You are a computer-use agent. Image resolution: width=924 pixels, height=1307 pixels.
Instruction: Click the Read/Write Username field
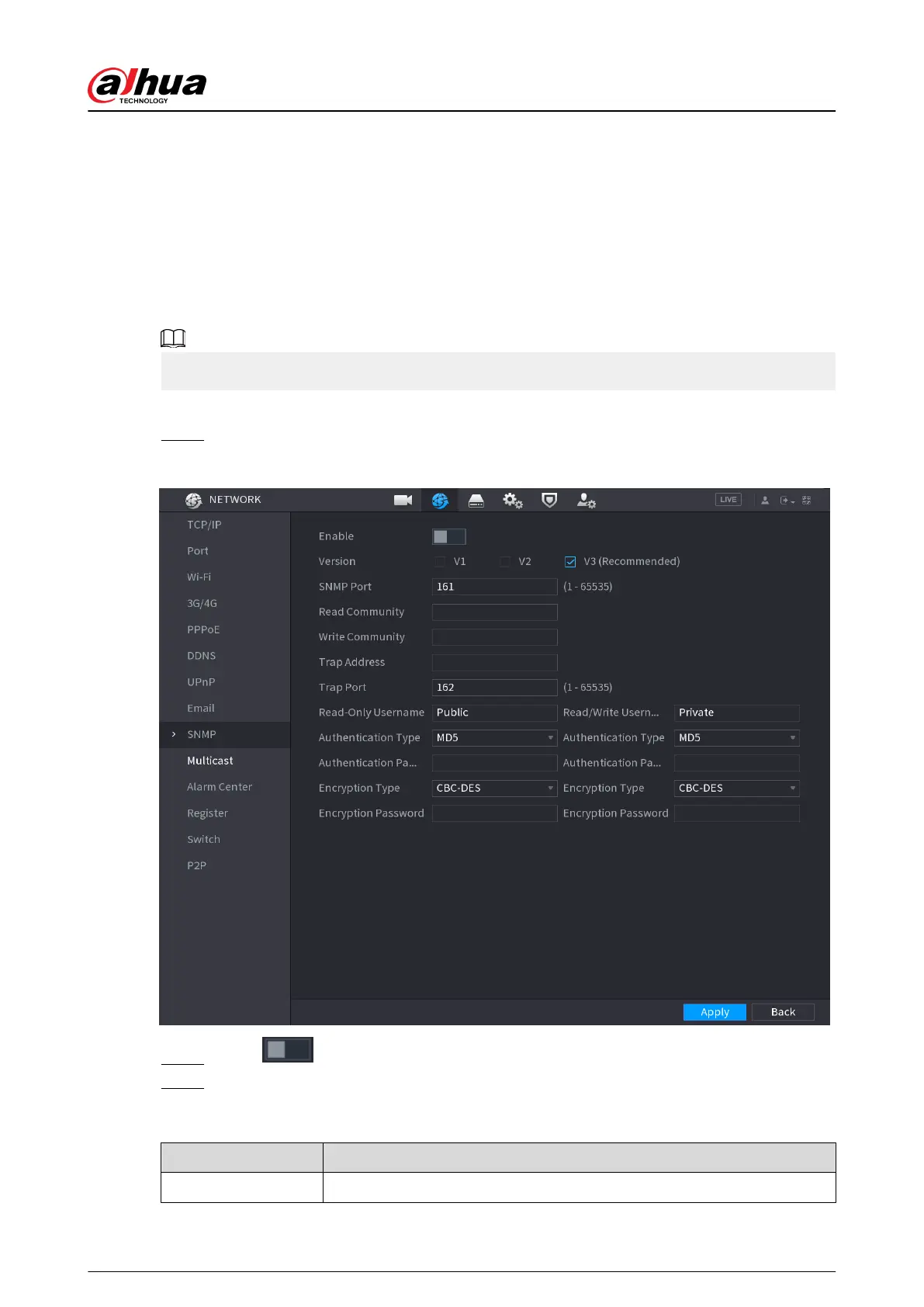tap(736, 712)
